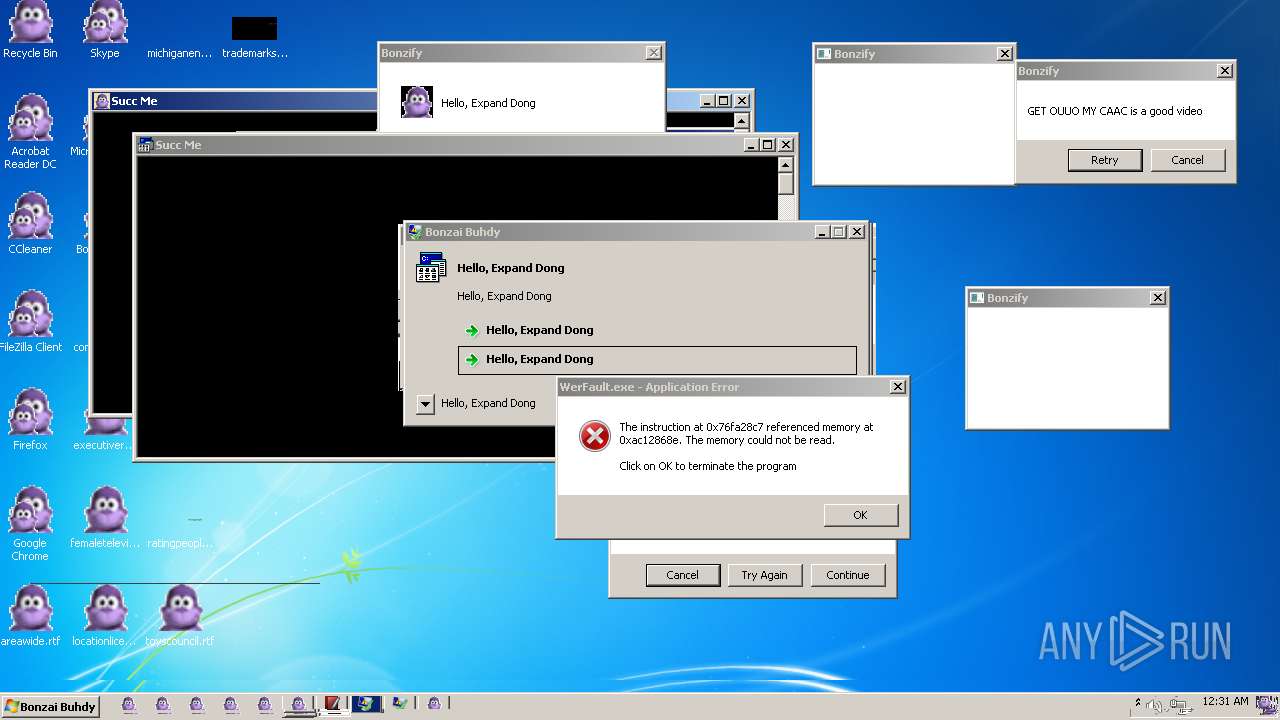Click the red error icon in WerFault dialog

[595, 436]
